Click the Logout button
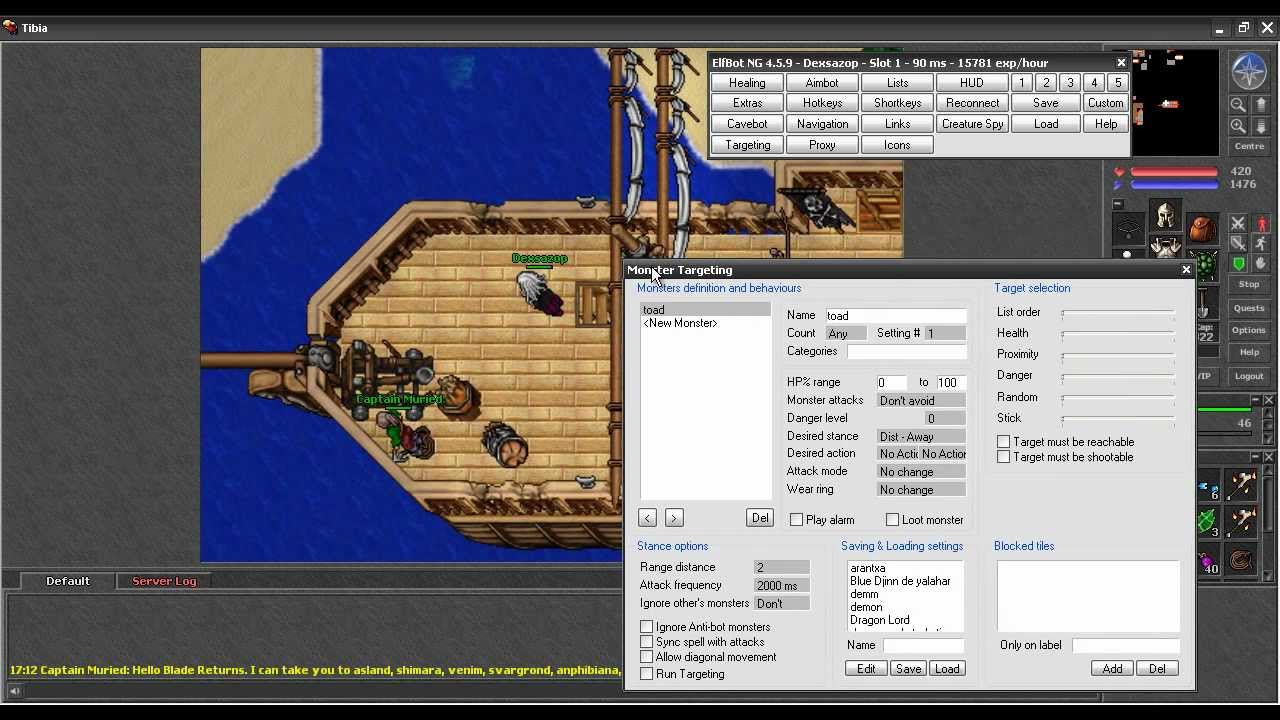This screenshot has width=1280, height=720. click(1249, 376)
